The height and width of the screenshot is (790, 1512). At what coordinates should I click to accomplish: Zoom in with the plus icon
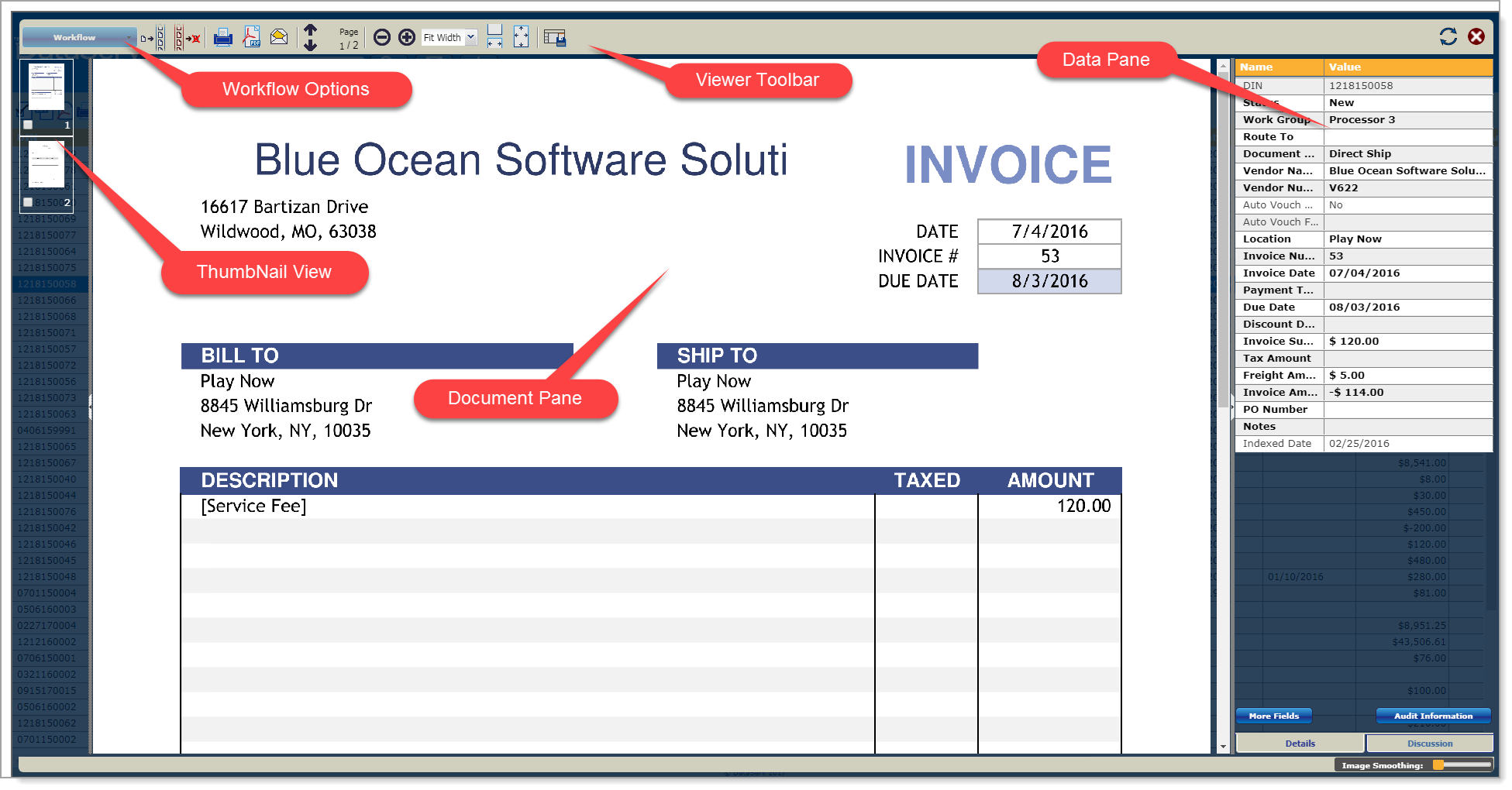coord(407,37)
